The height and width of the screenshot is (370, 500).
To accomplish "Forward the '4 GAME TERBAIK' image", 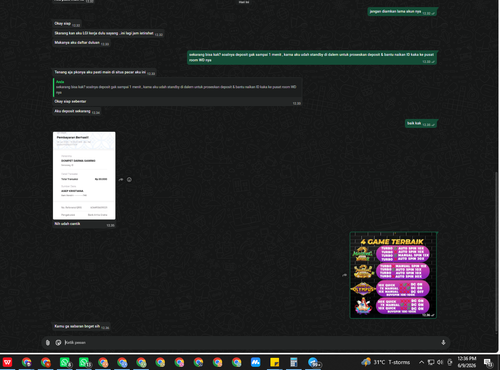I will [x=344, y=275].
